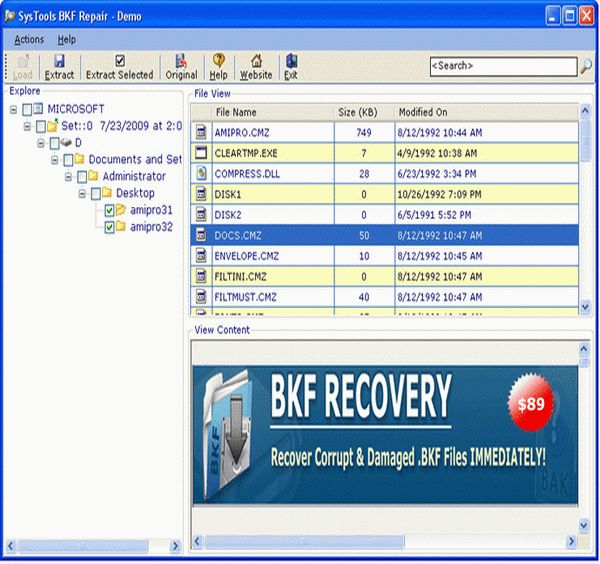Select amipro31 folder label in tree

tap(151, 210)
